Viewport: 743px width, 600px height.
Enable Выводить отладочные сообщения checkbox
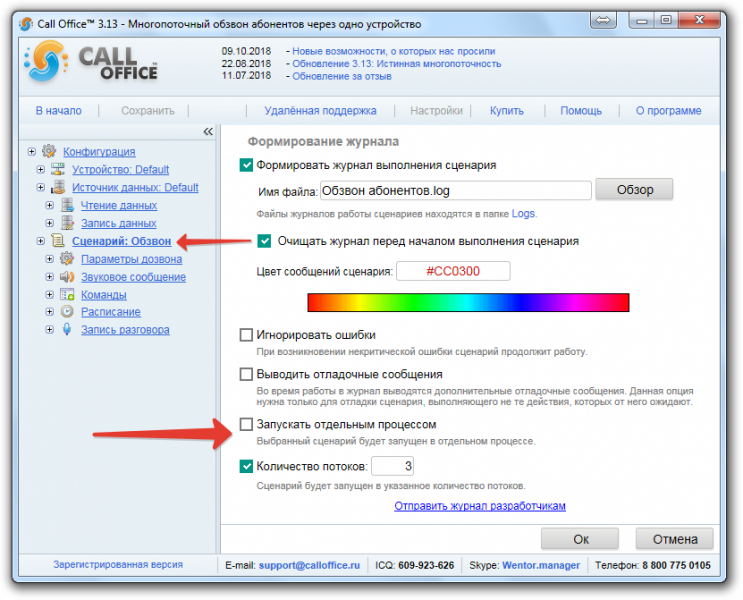point(246,374)
